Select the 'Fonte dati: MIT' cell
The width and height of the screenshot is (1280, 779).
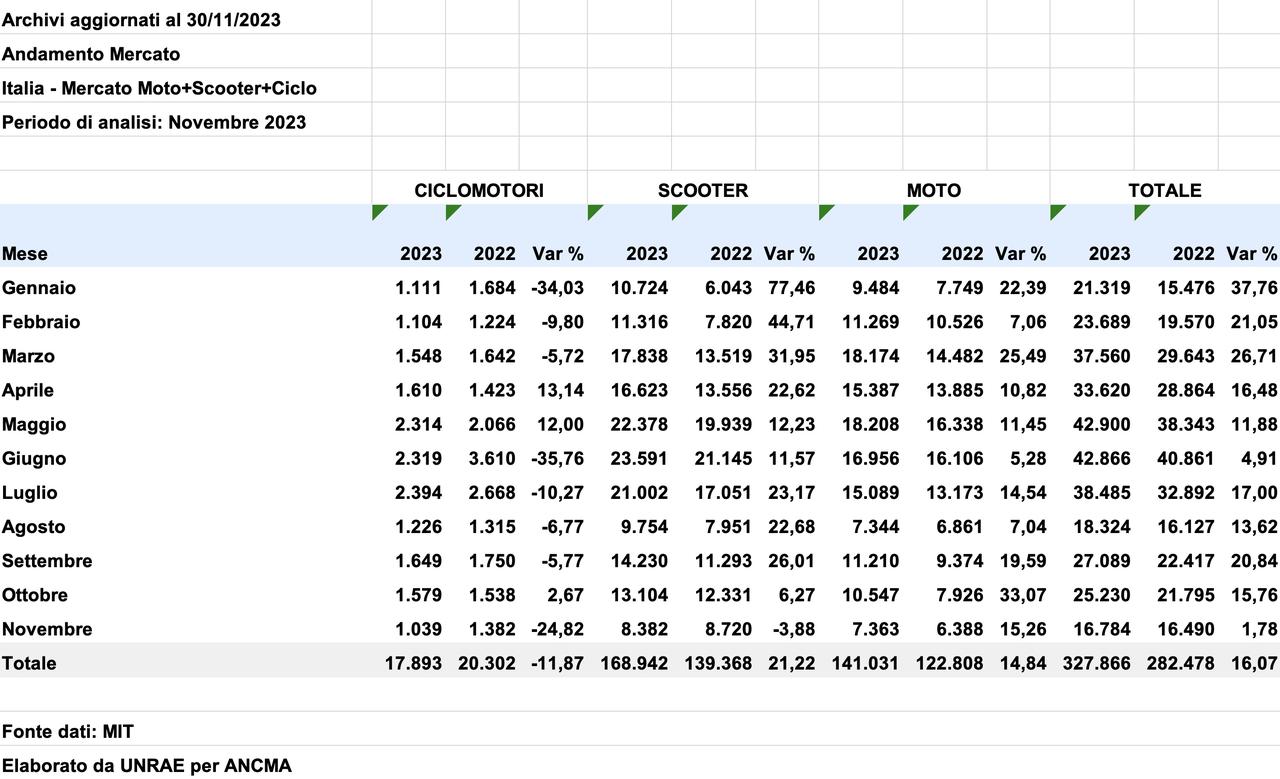(68, 732)
